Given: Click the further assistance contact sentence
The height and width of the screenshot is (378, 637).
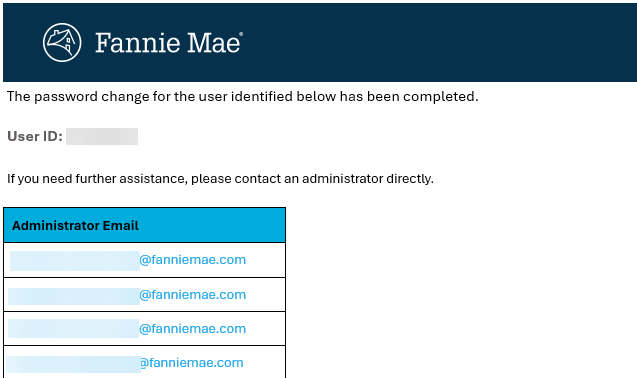Looking at the screenshot, I should 220,179.
